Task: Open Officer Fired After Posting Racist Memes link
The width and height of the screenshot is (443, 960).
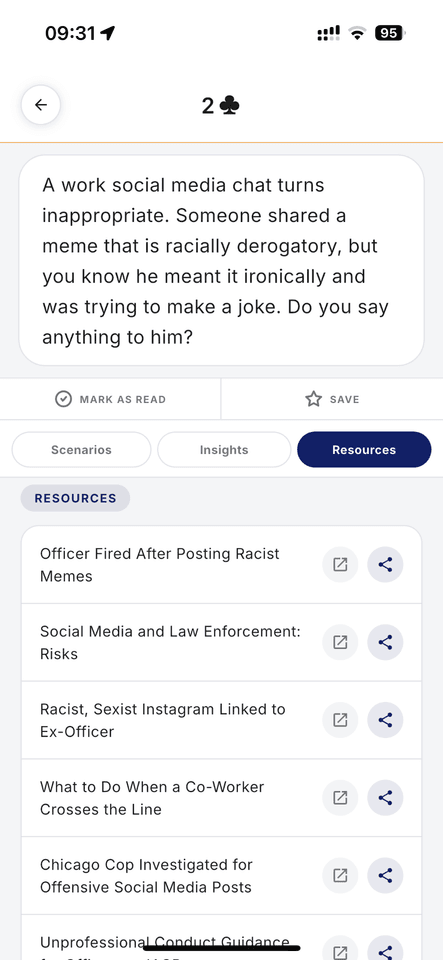Action: coord(160,564)
